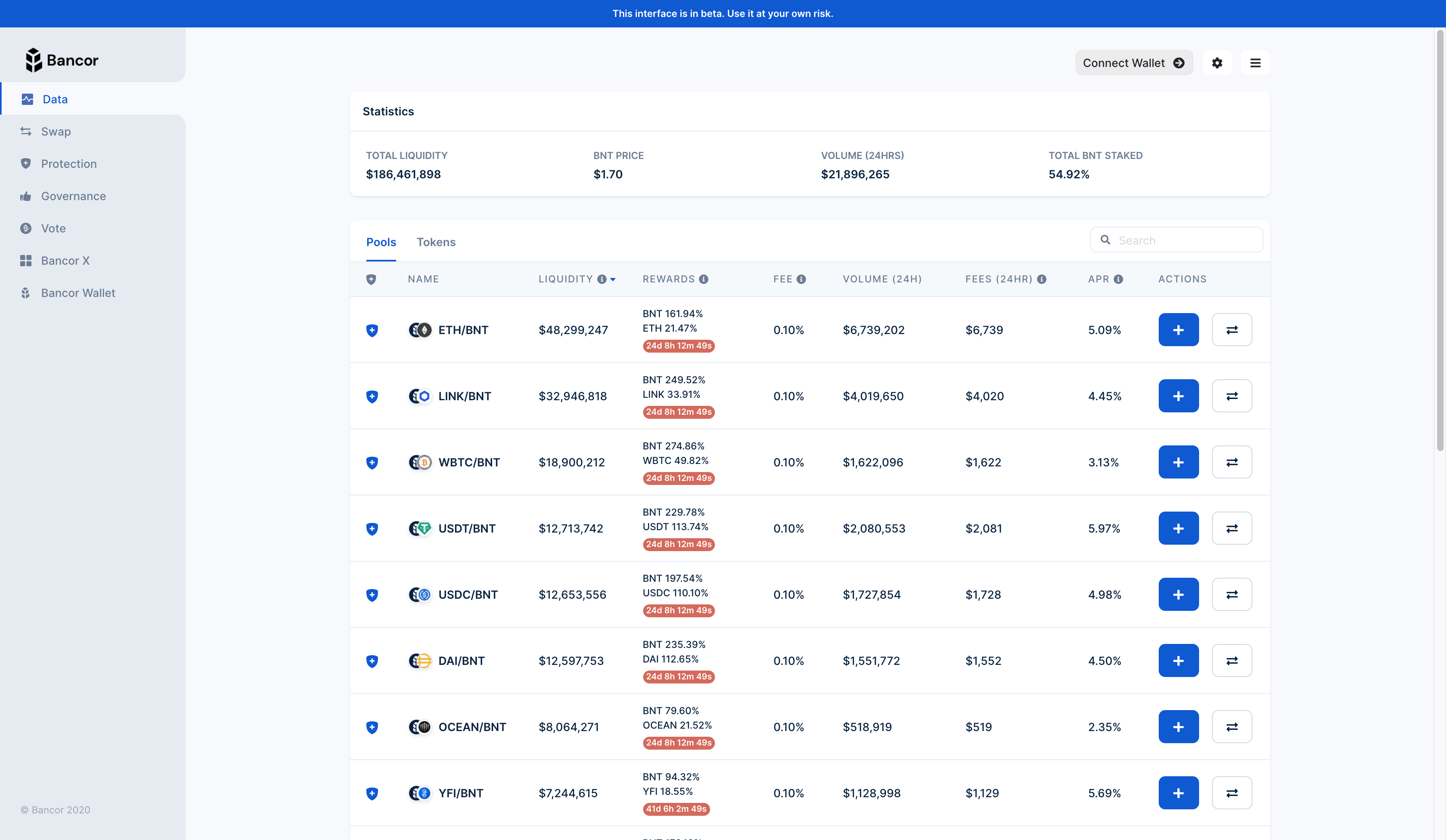
Task: Open the hamburger menu icon
Action: (x=1255, y=63)
